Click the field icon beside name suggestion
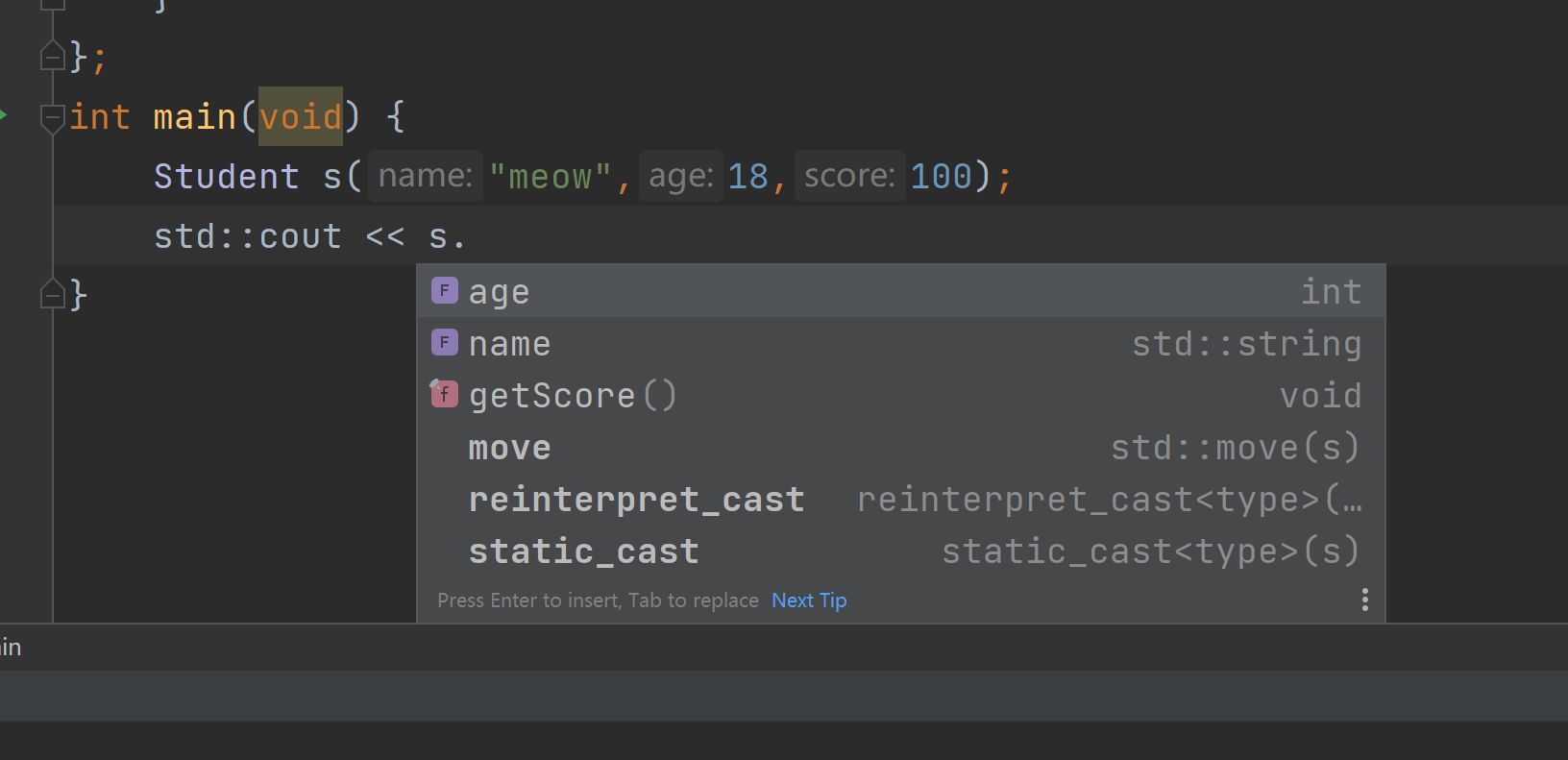This screenshot has width=1568, height=760. [444, 342]
